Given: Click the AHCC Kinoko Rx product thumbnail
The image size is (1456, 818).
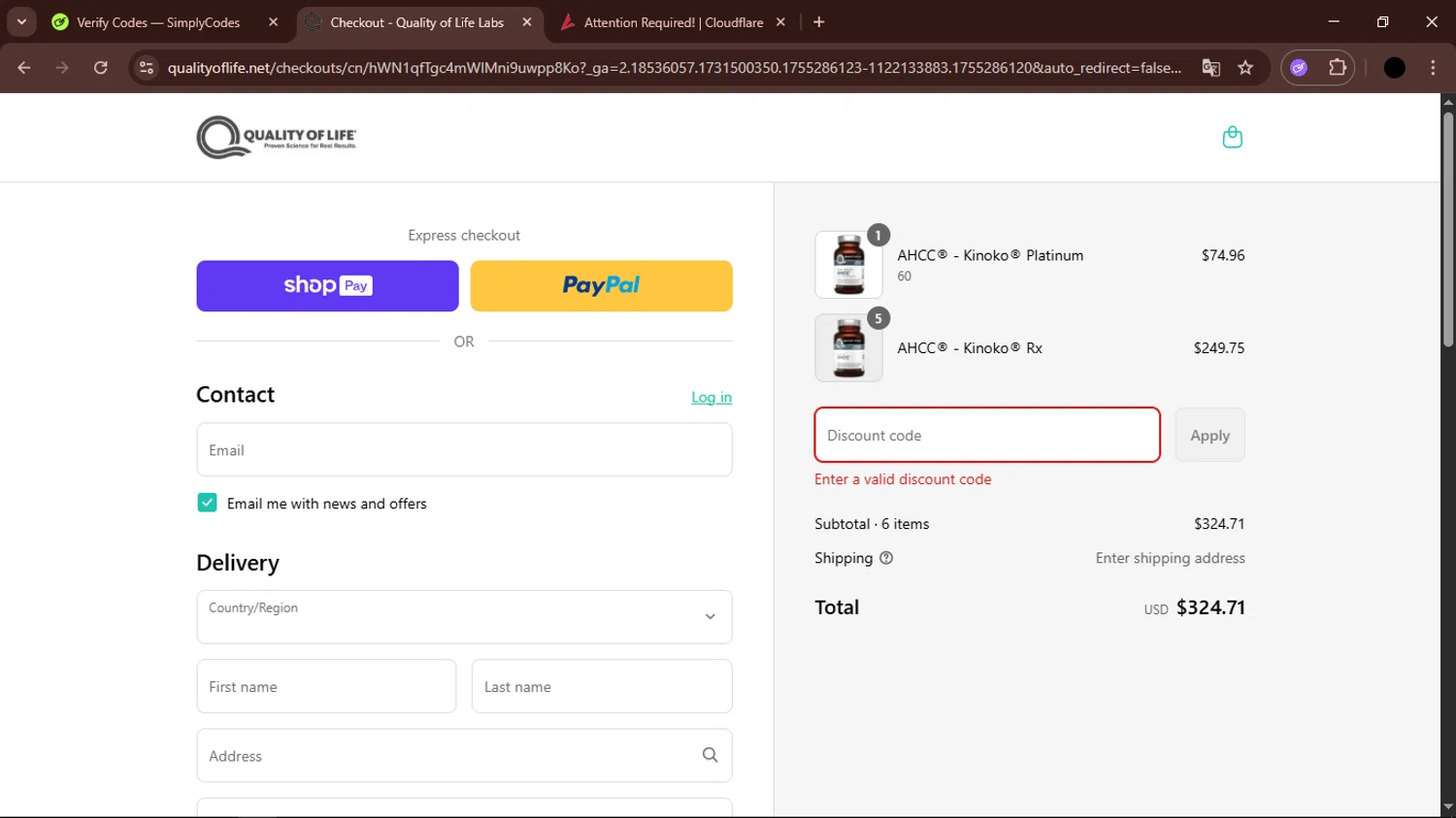Looking at the screenshot, I should tap(848, 347).
